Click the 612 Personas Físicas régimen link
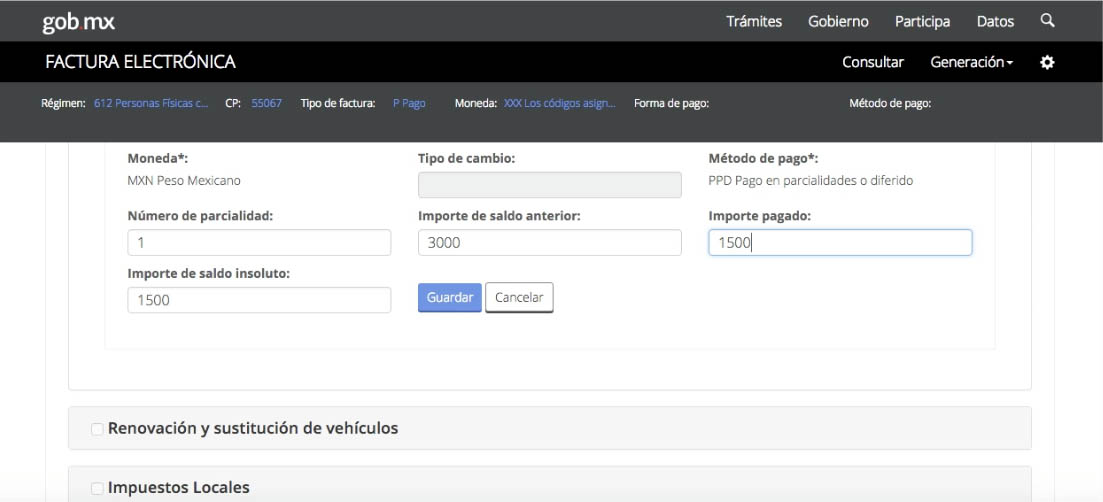Image resolution: width=1103 pixels, height=502 pixels. tap(151, 103)
